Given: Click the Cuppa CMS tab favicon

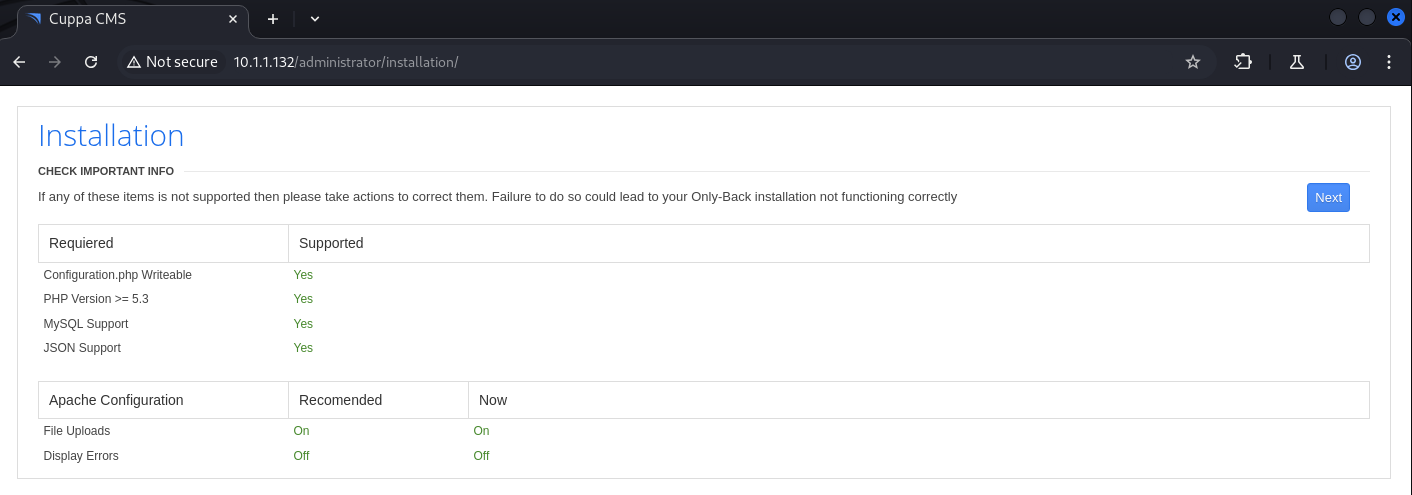Looking at the screenshot, I should point(36,19).
